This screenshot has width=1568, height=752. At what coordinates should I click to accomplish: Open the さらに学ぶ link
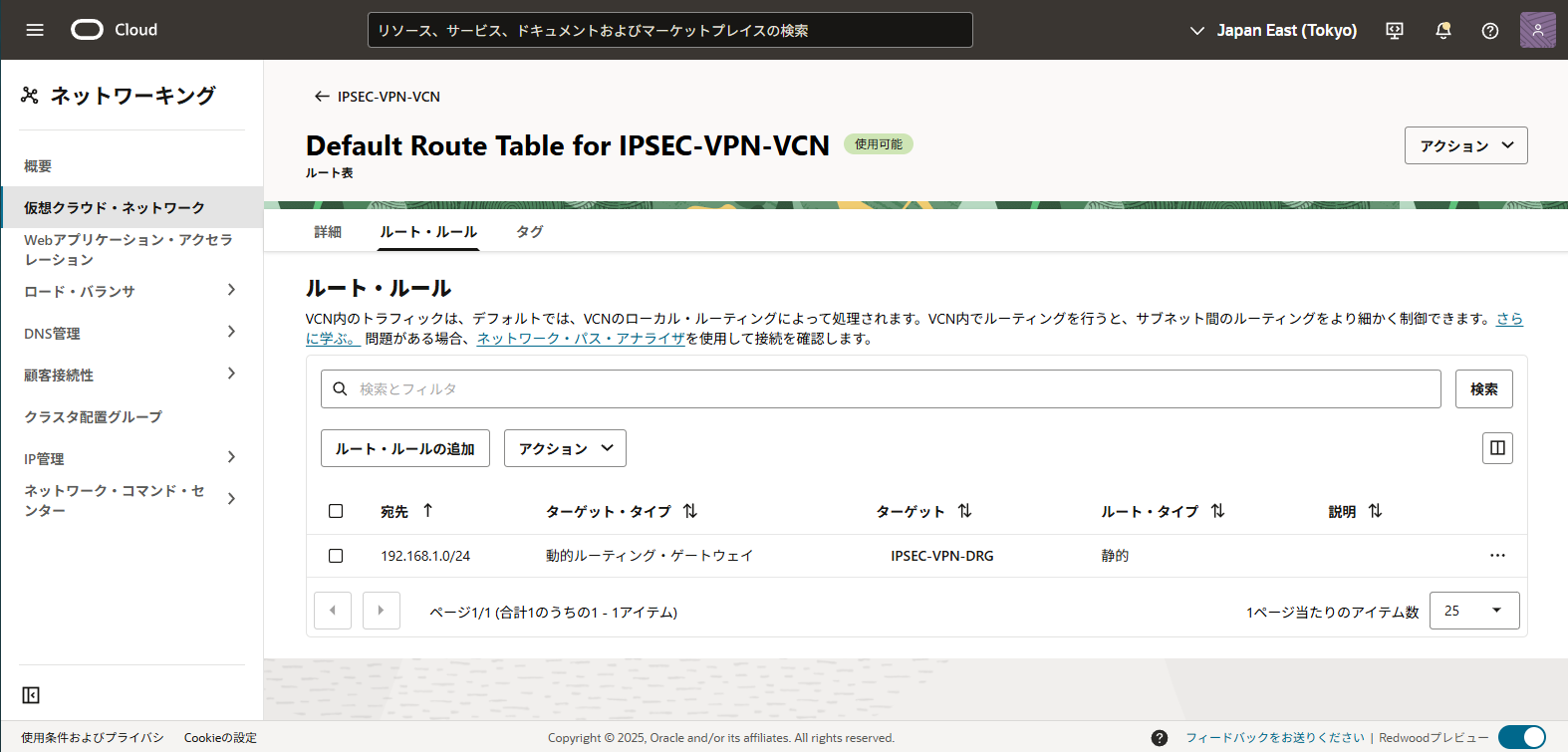pos(1509,319)
